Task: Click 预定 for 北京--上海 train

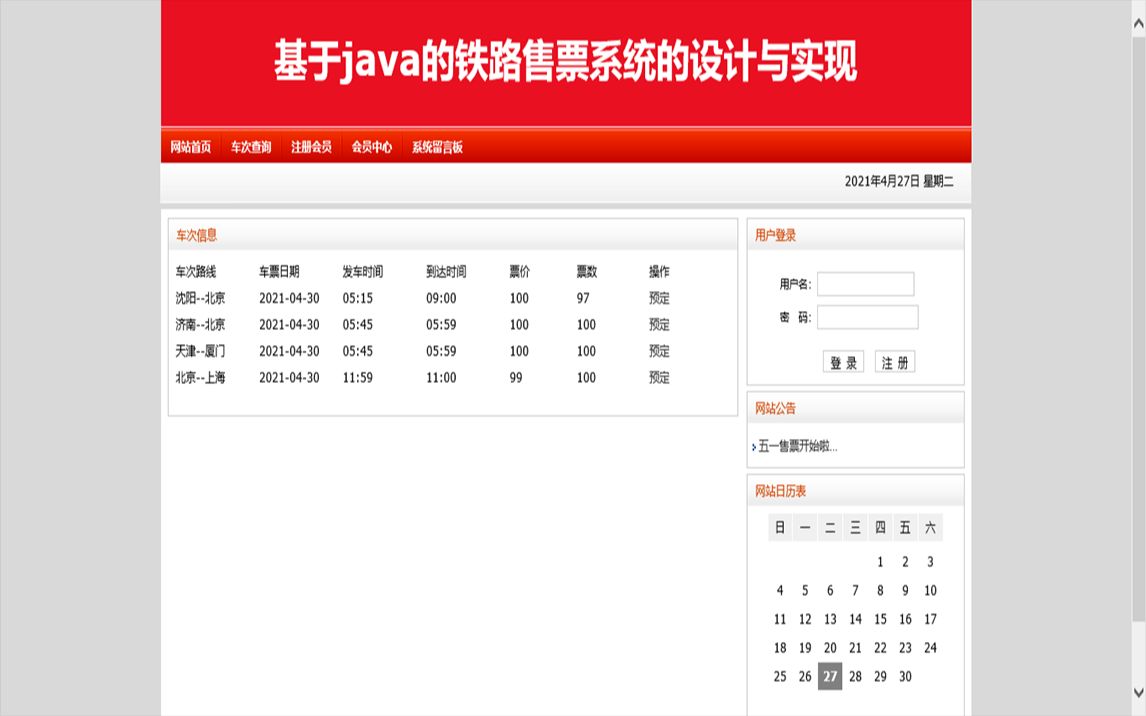Action: coord(658,377)
